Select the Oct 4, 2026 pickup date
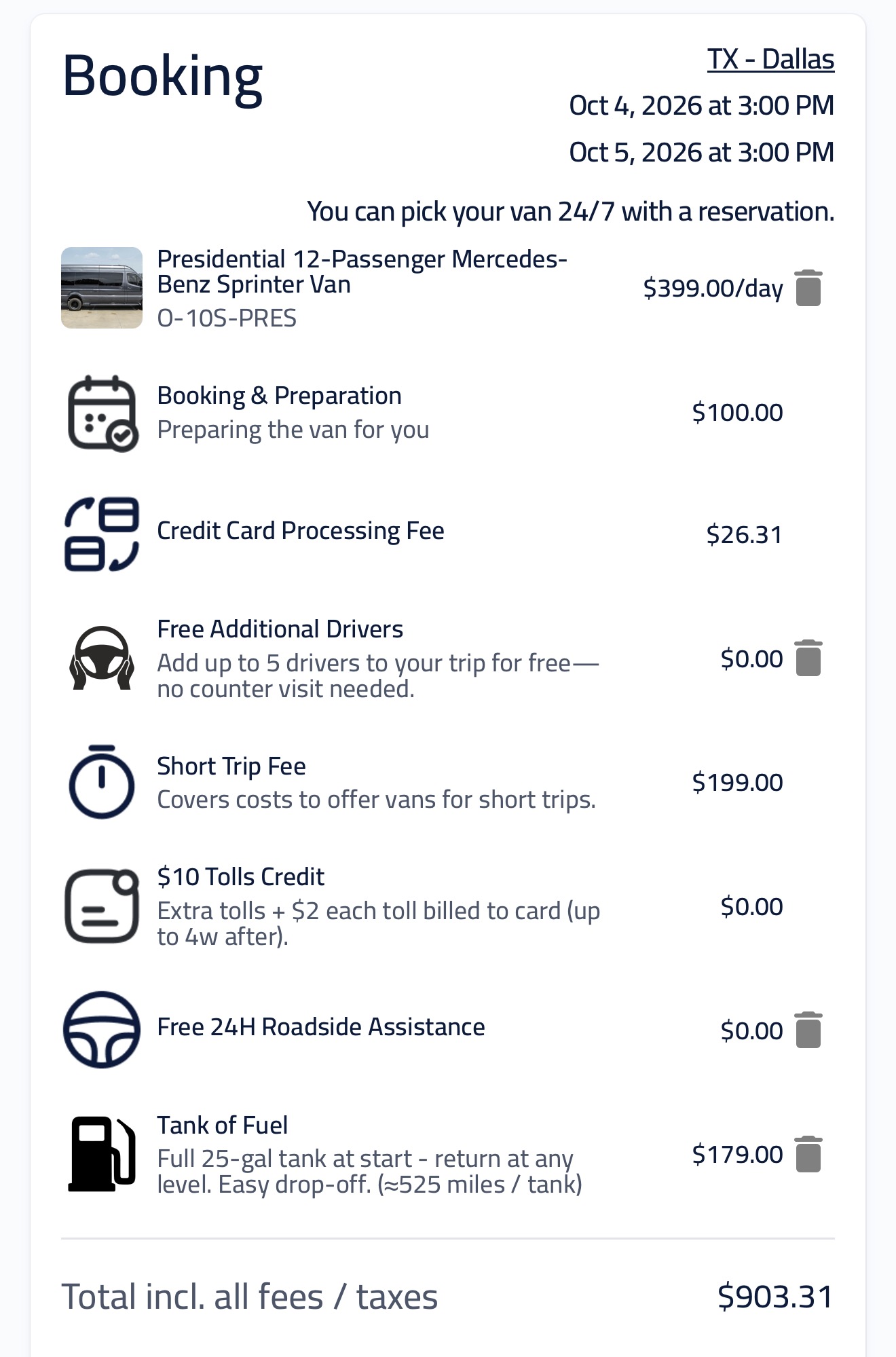 point(701,106)
